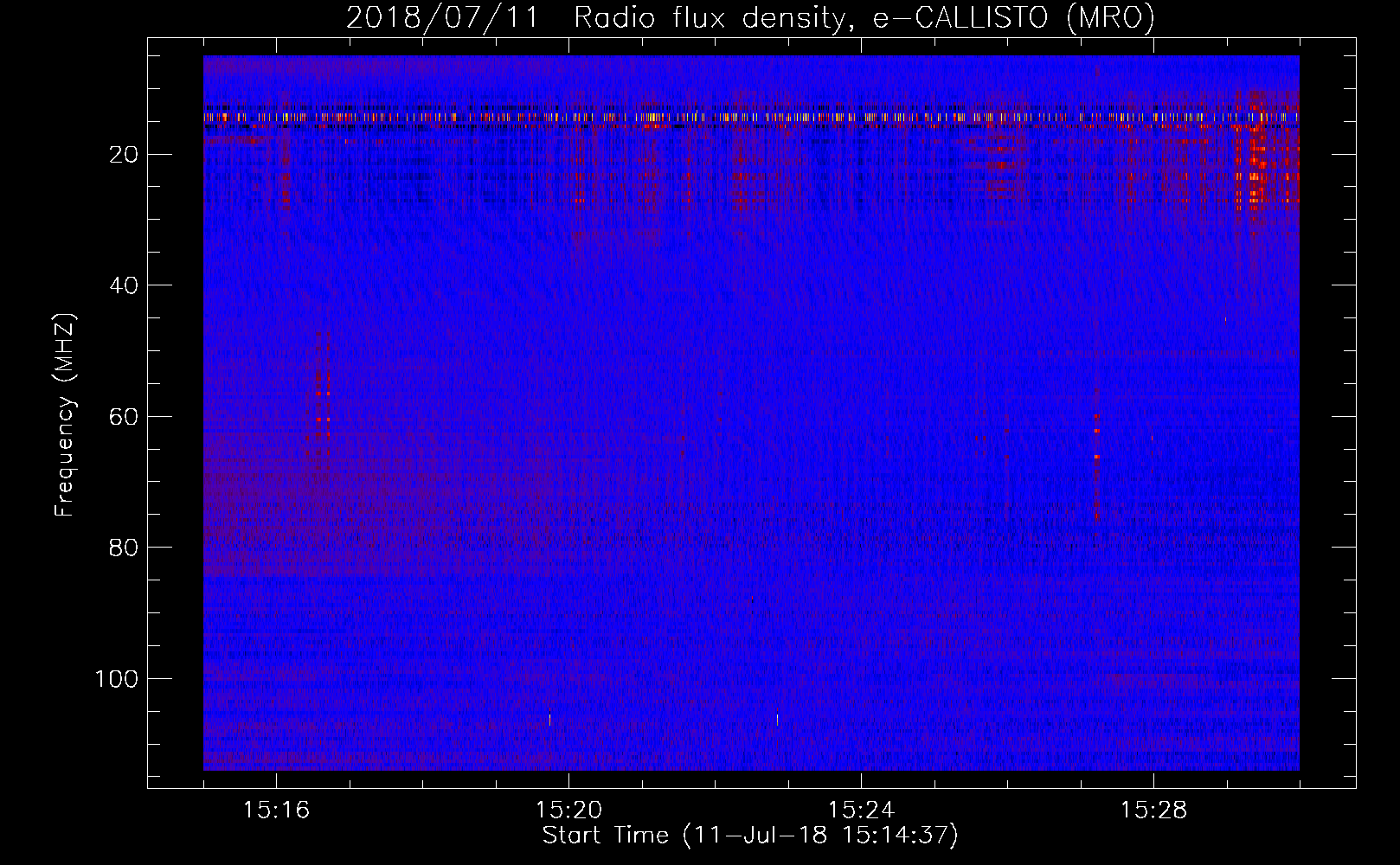Click the 80 MHz frequency tick label

click(124, 548)
